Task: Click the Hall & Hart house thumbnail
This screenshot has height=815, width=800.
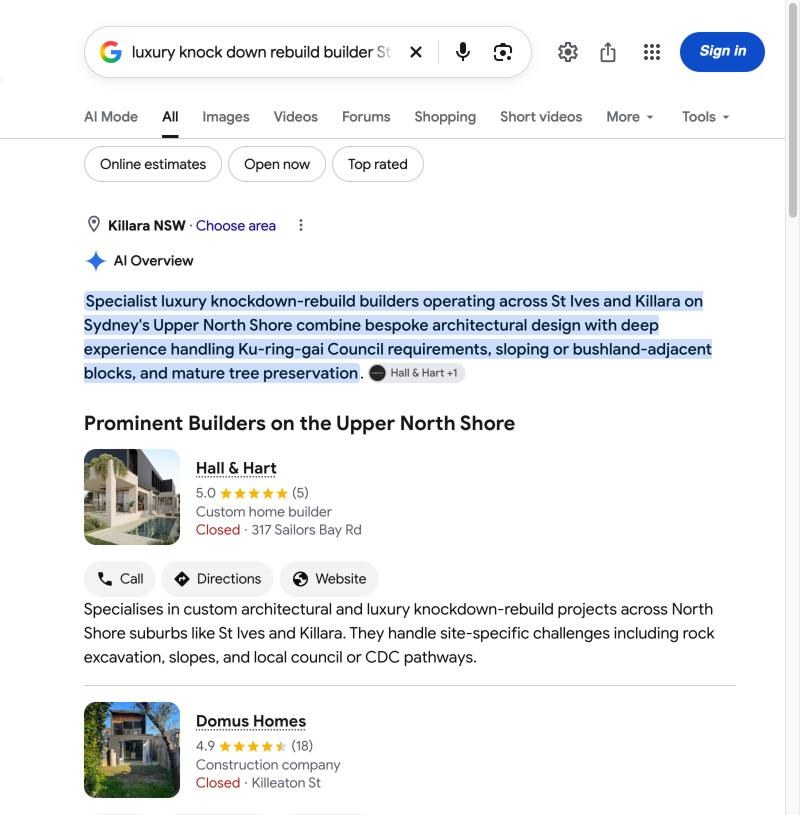Action: (132, 497)
